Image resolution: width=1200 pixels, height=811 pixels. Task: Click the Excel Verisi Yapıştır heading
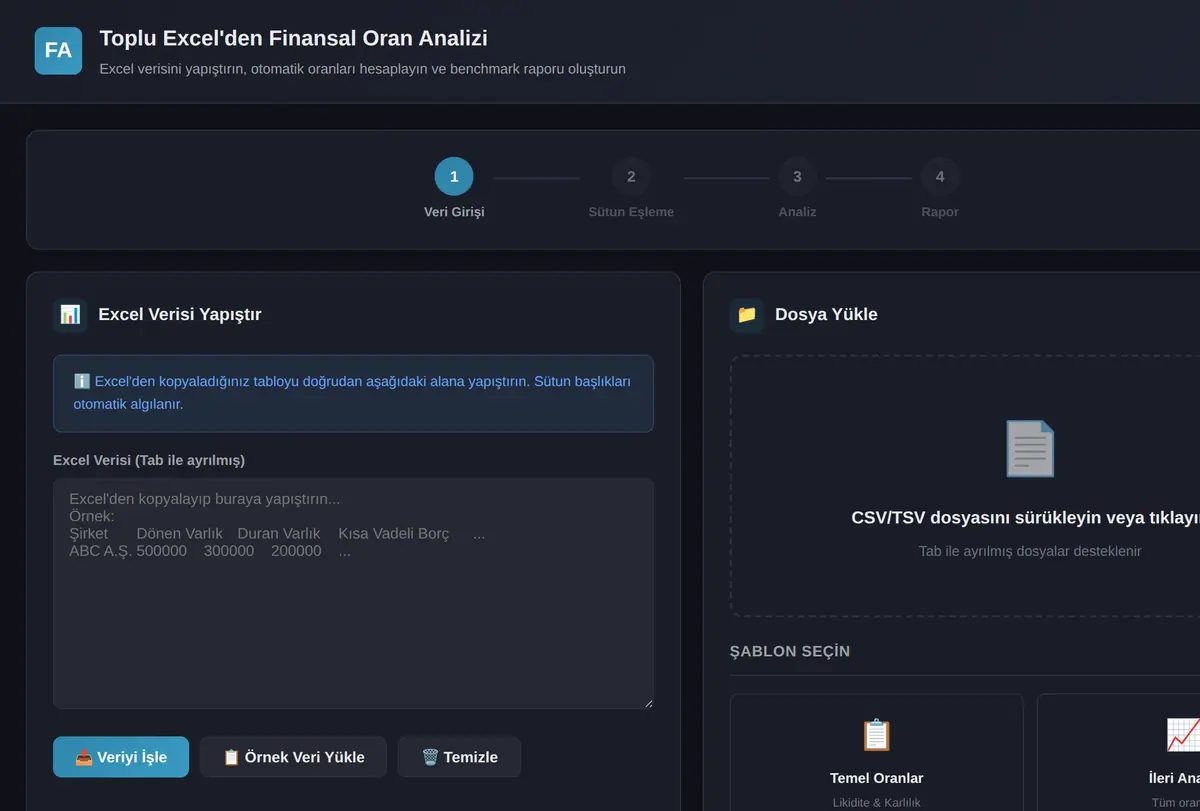click(180, 314)
